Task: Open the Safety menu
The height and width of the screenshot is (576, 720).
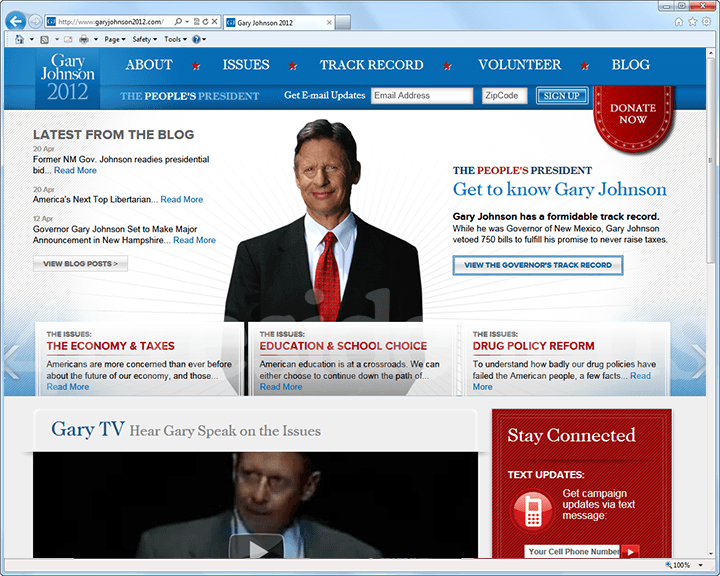Action: (x=145, y=40)
